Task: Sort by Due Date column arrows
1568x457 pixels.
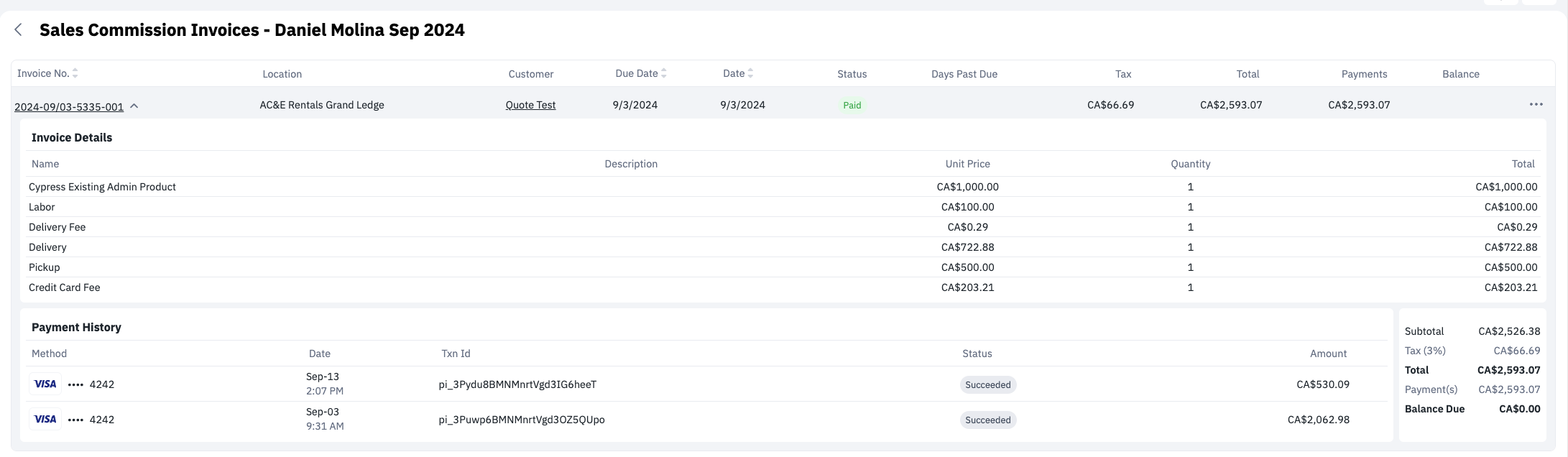Action: (x=664, y=73)
